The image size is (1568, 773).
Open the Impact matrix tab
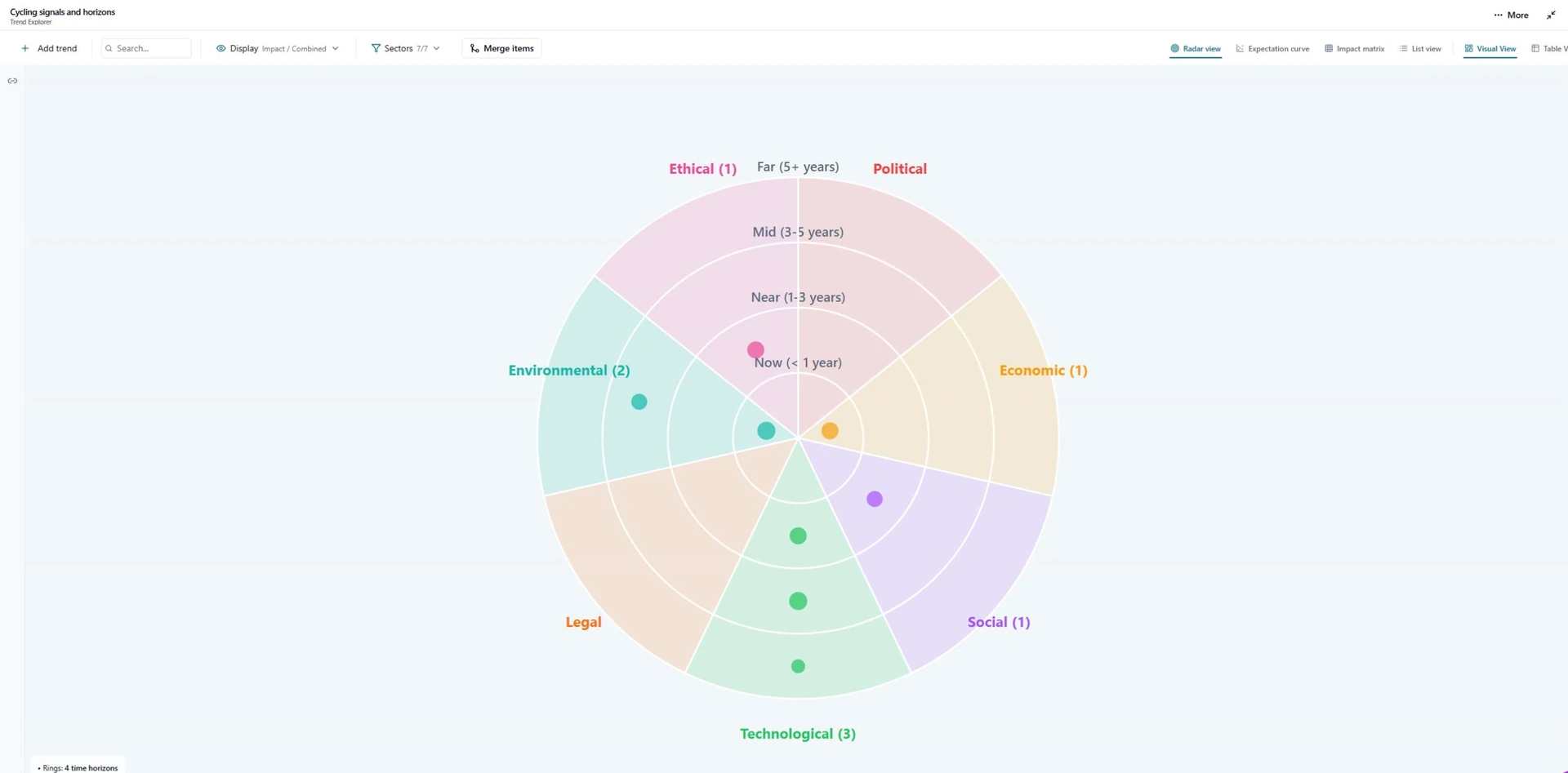(x=1354, y=49)
